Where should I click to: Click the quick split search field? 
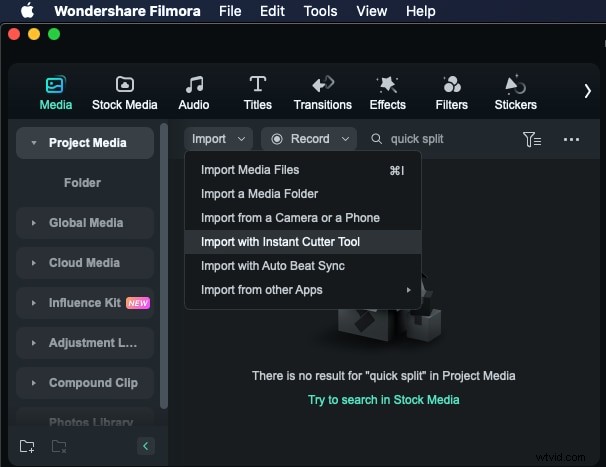[x=440, y=139]
